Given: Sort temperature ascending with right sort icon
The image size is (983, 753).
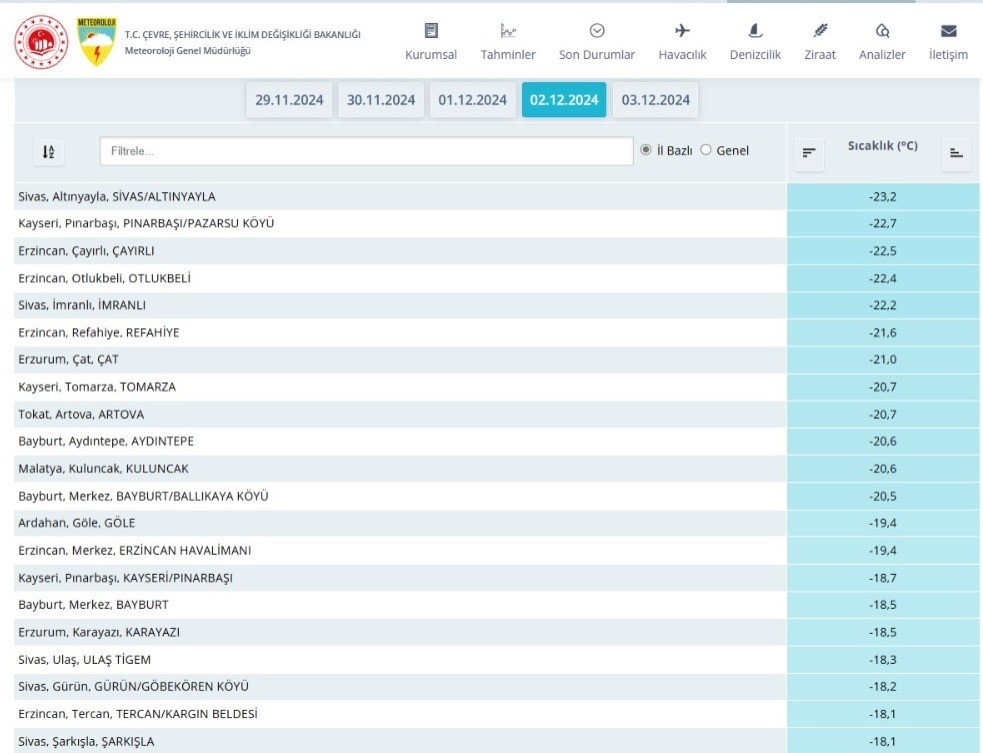Looking at the screenshot, I should click(x=956, y=153).
